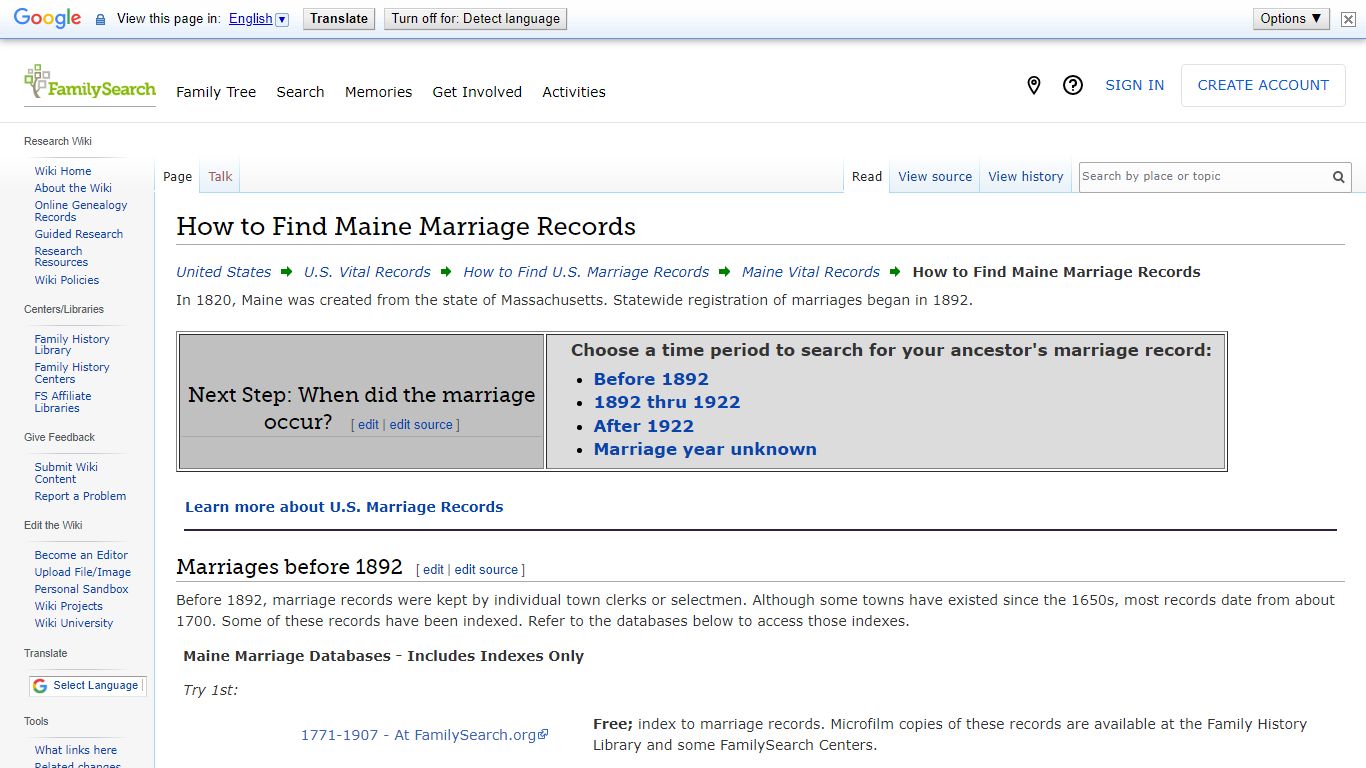Choose the Before 1892 time period
This screenshot has width=1366, height=768.
[x=651, y=380]
